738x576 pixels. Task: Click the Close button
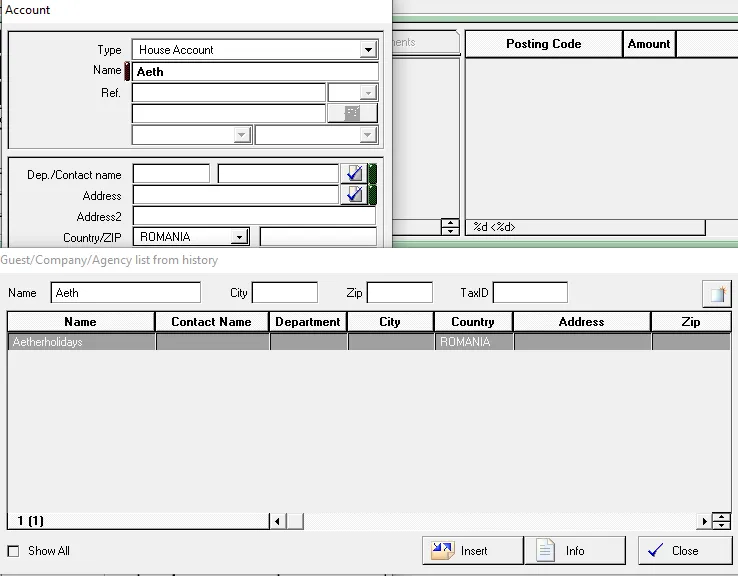(685, 551)
